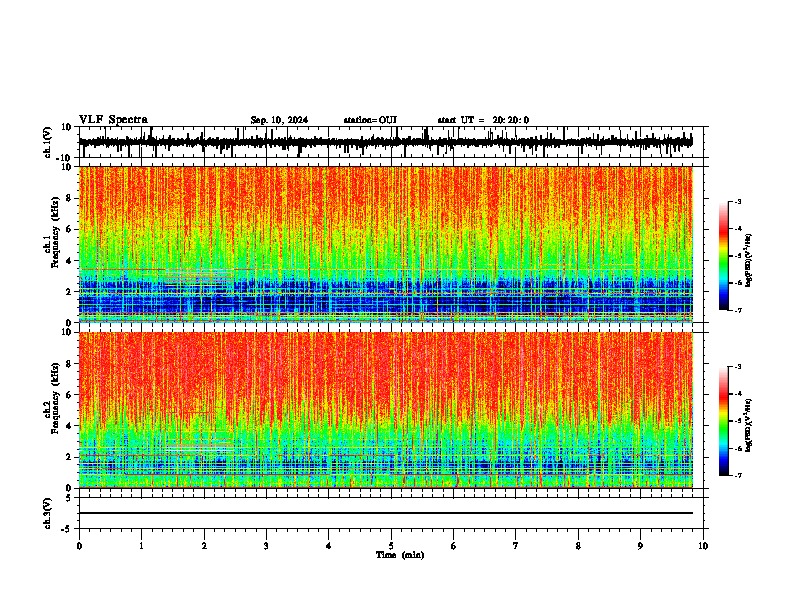Click the time axis tick label "5"
Image resolution: width=792 pixels, height=612 pixels.
point(391,546)
